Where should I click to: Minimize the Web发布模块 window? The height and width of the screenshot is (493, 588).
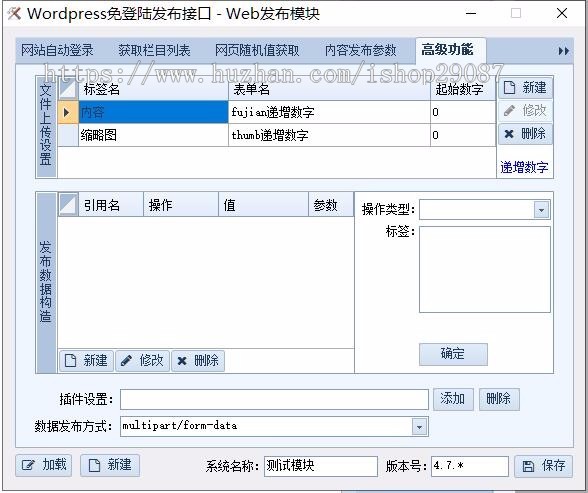[471, 13]
